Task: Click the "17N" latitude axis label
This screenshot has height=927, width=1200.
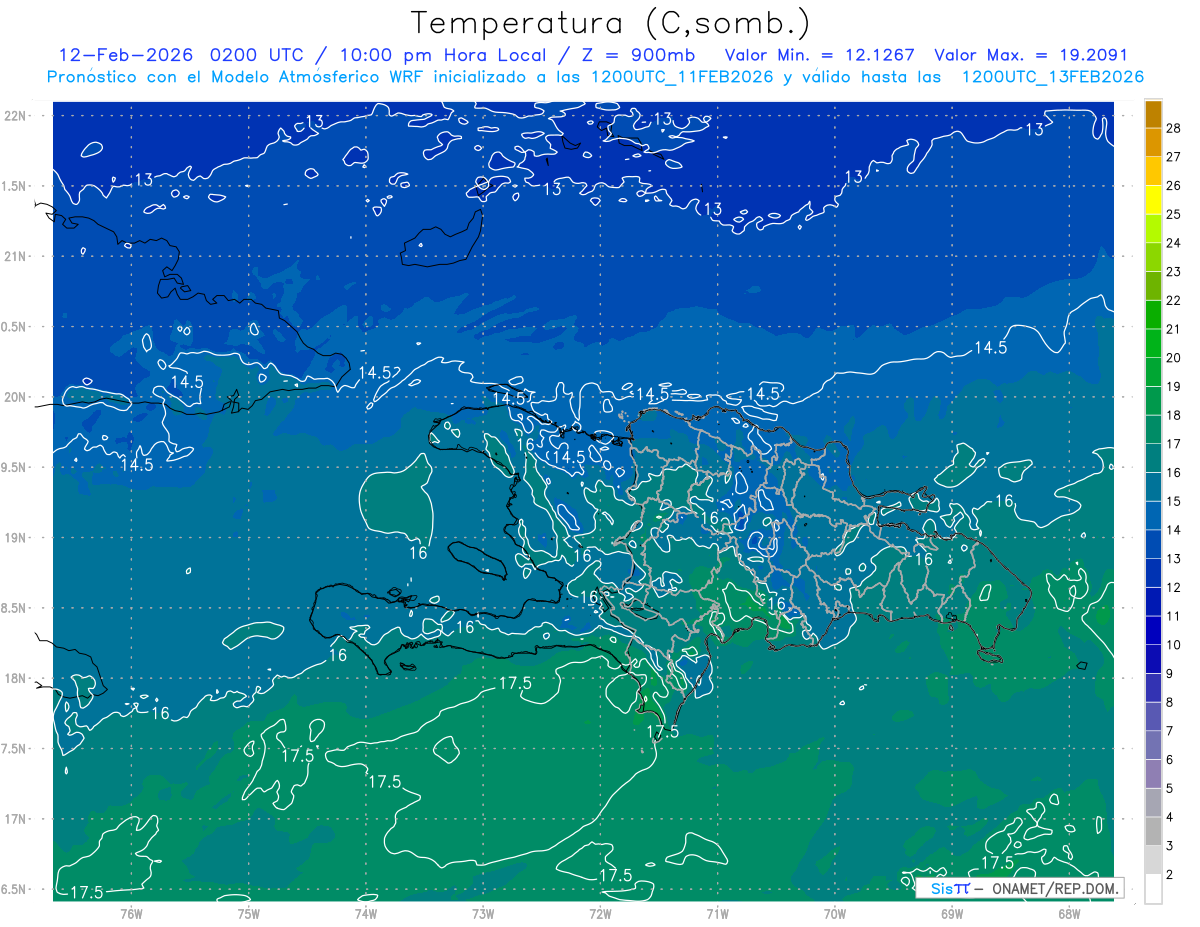Action: tap(16, 819)
